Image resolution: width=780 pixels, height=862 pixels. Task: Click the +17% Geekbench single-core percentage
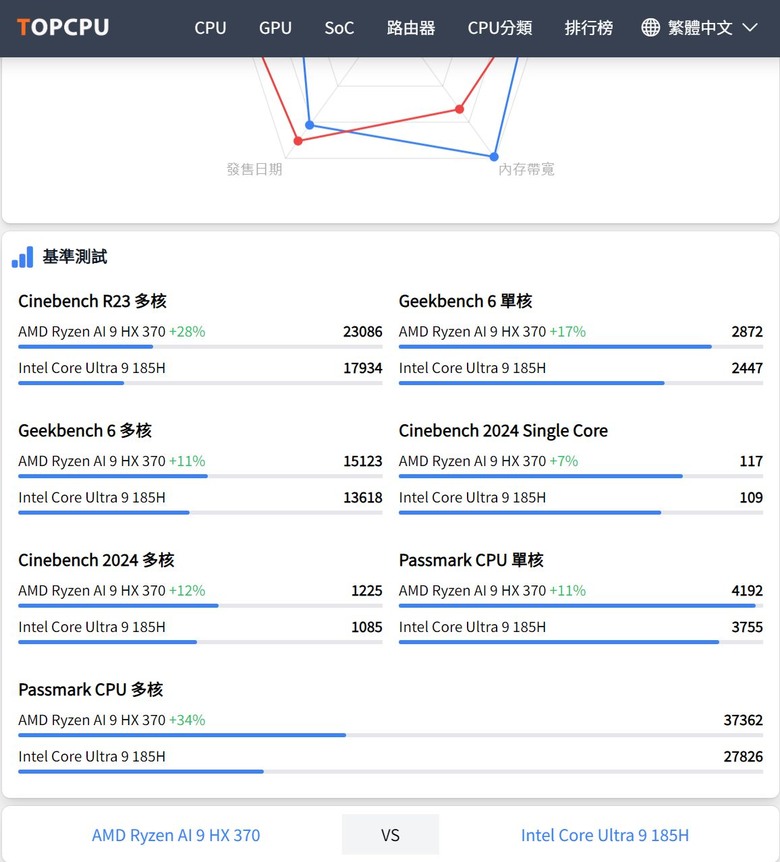(568, 331)
